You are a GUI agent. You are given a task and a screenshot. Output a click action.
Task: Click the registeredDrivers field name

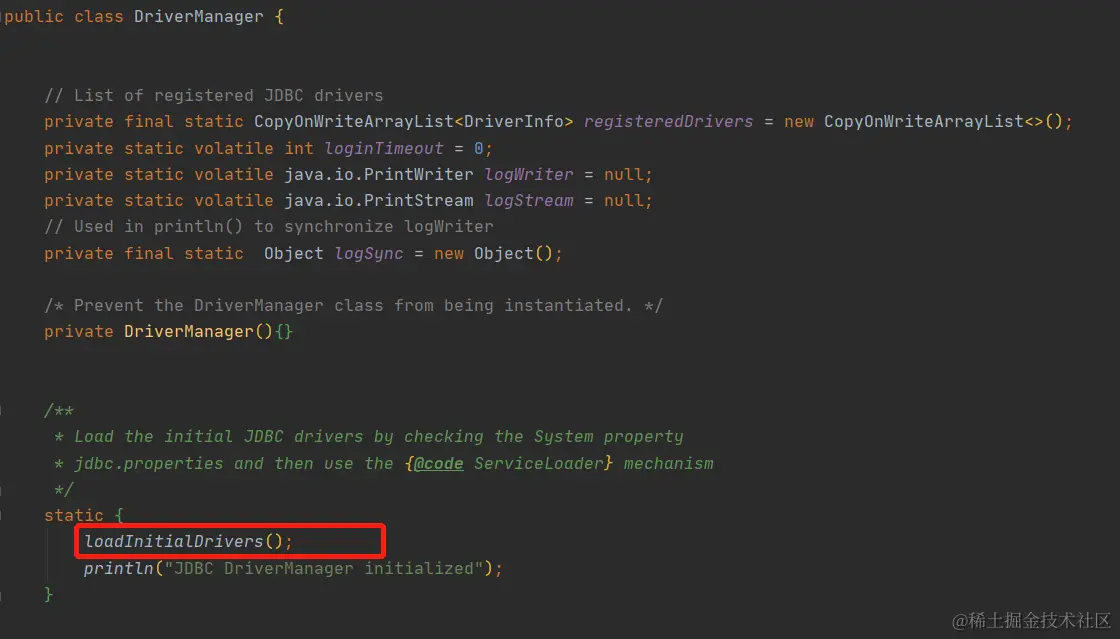tap(668, 122)
